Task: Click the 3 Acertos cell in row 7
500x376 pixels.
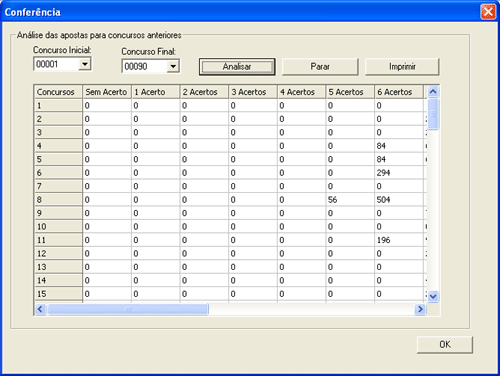Action: click(x=253, y=186)
